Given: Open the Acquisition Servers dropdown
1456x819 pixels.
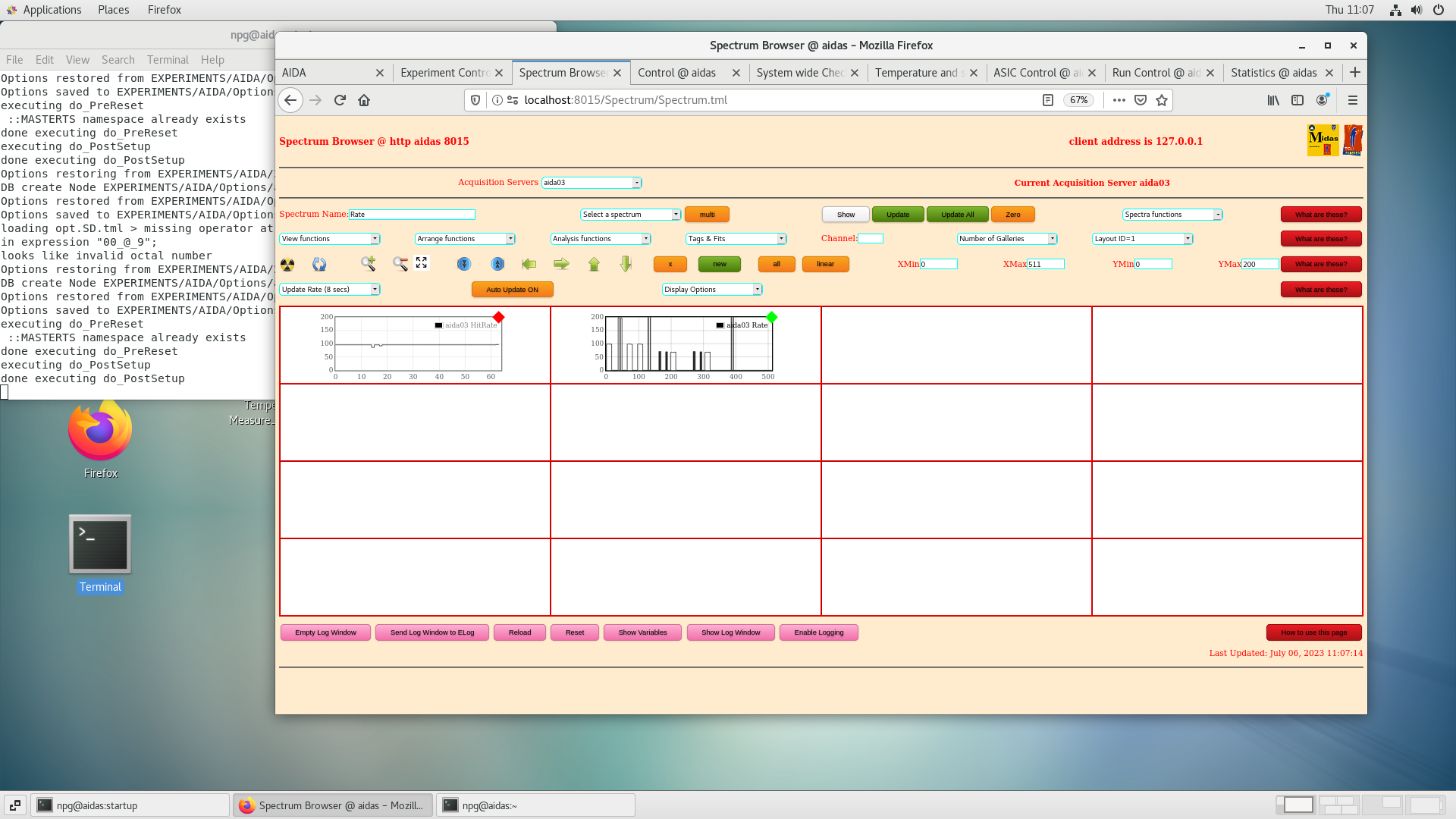Looking at the screenshot, I should 591,183.
